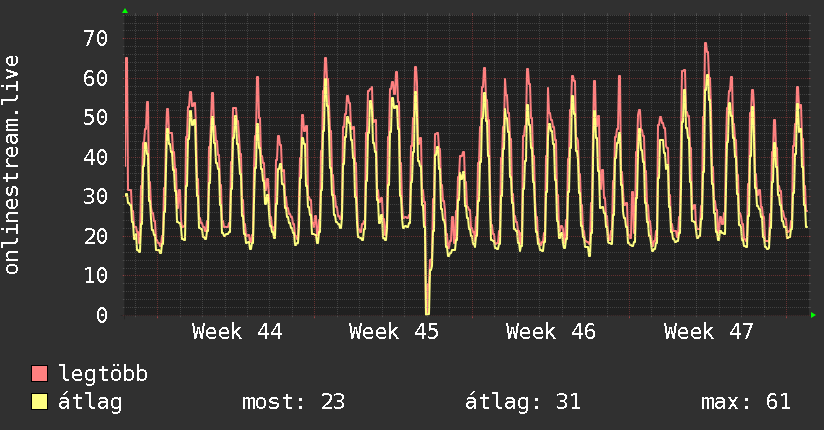Click the pink legtöbb legend swatch
This screenshot has height=430, width=824.
[x=39, y=373]
